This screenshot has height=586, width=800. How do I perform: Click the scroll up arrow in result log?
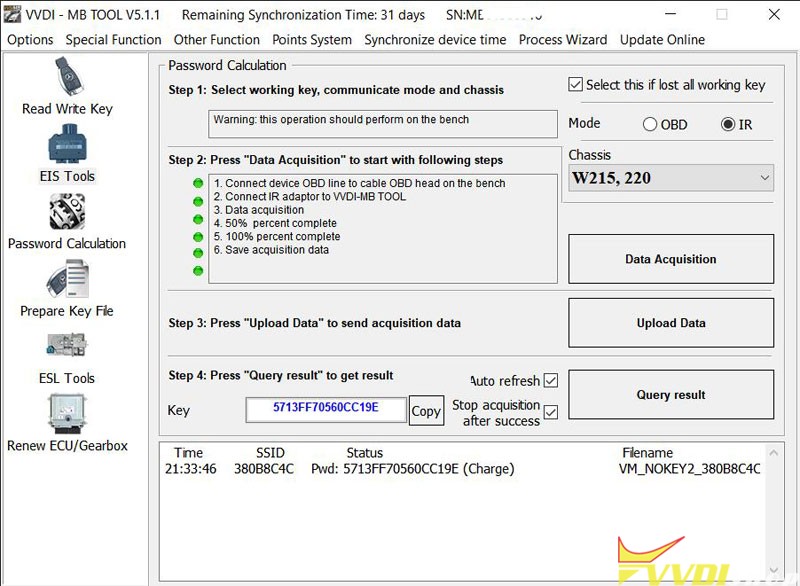(773, 453)
